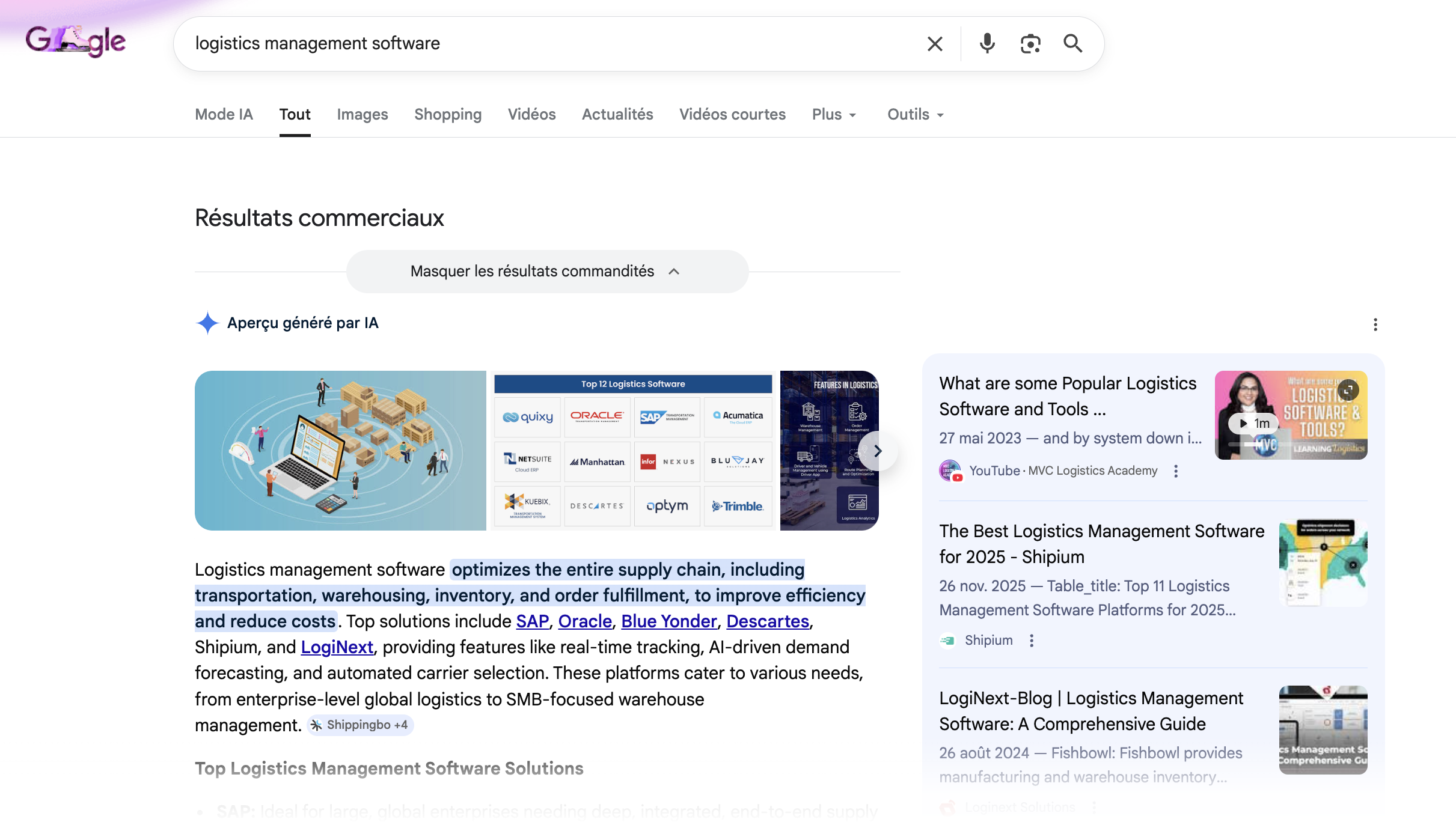The image size is (1456, 822).
Task: Open Top 12 Logistics Software image
Action: [x=632, y=451]
